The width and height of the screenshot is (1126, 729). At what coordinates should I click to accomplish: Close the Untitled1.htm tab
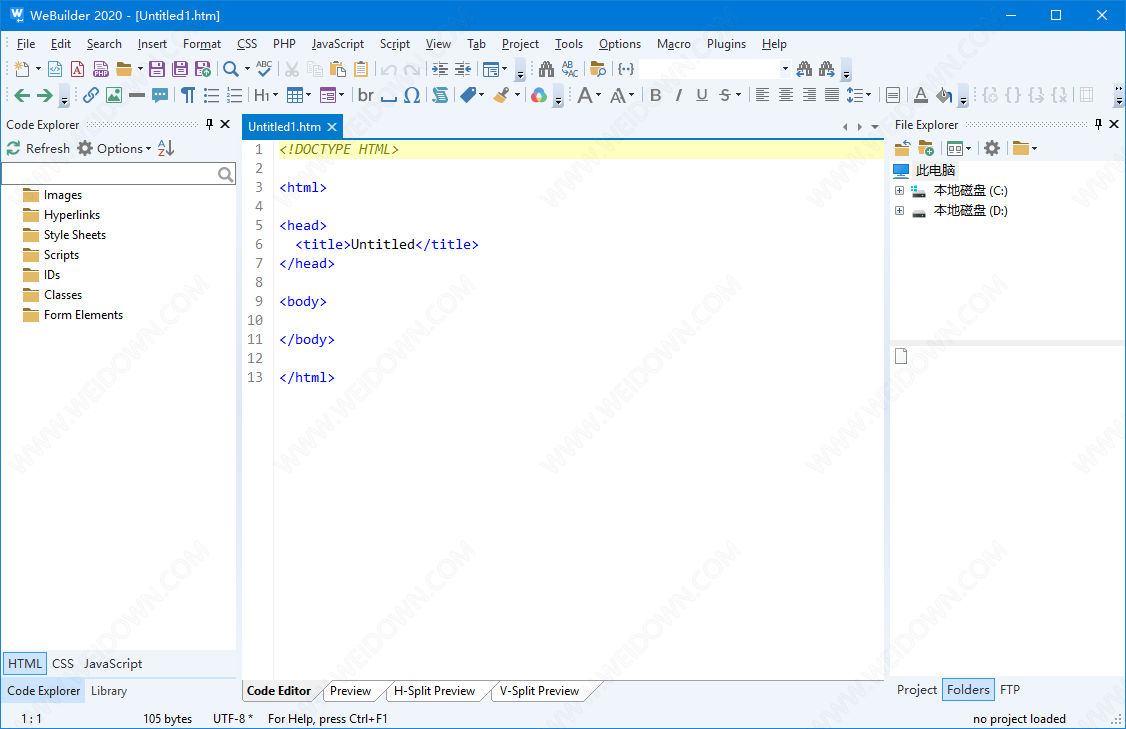click(332, 126)
